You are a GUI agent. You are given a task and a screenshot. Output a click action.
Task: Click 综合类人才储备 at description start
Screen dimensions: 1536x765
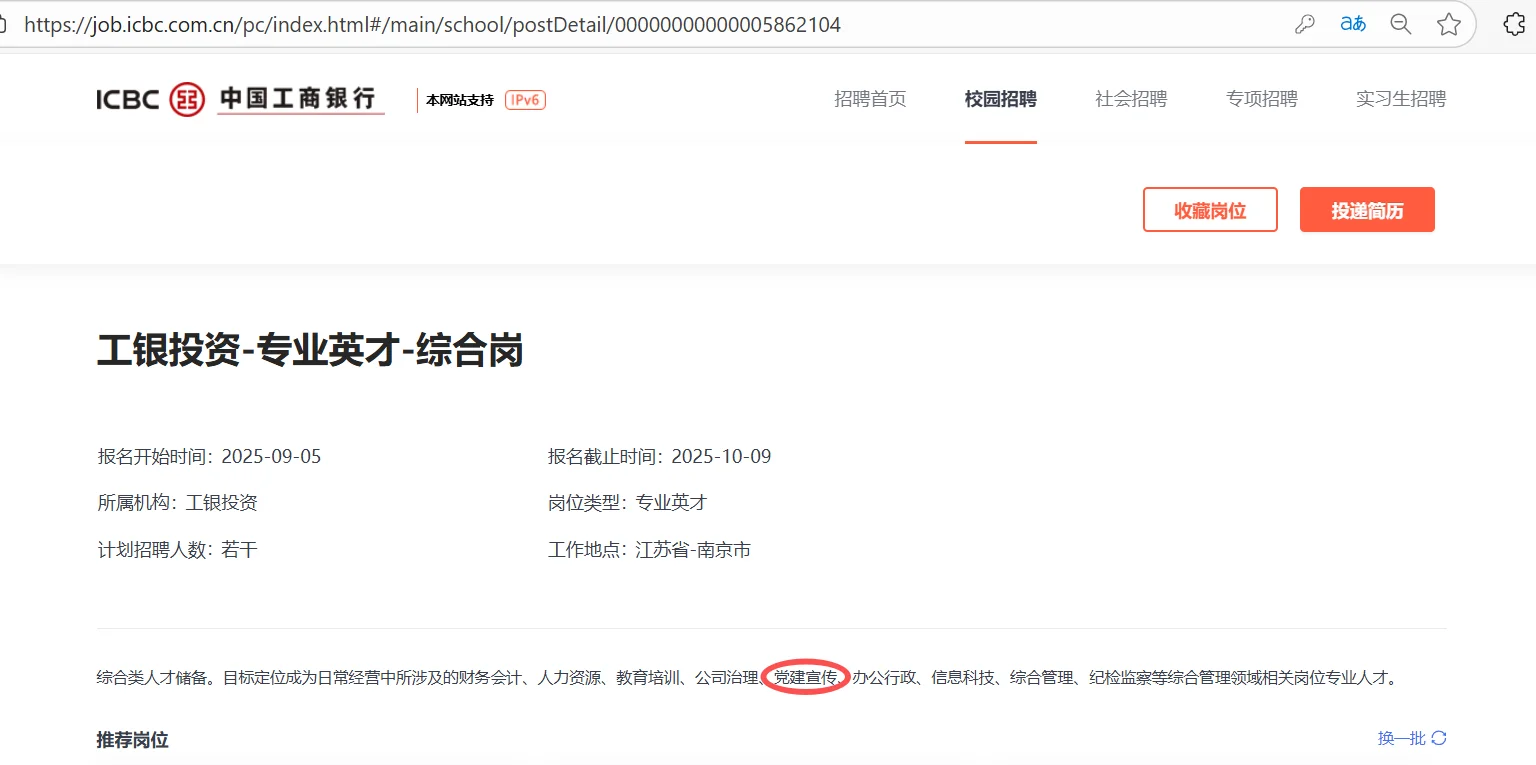153,678
